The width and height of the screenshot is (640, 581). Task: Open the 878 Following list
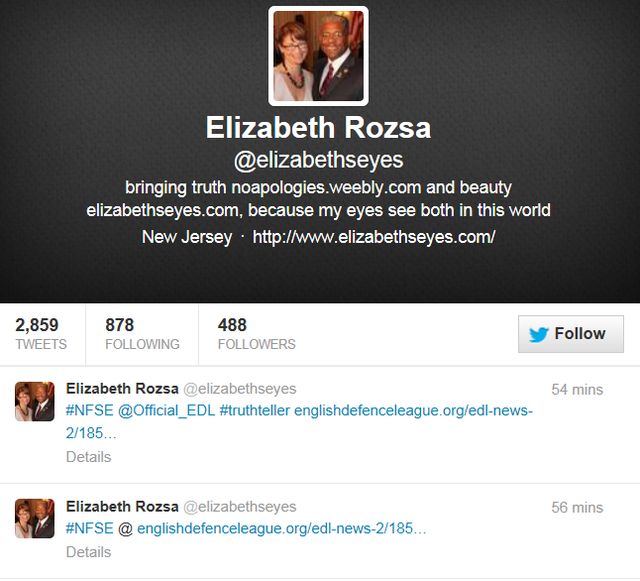pyautogui.click(x=142, y=334)
